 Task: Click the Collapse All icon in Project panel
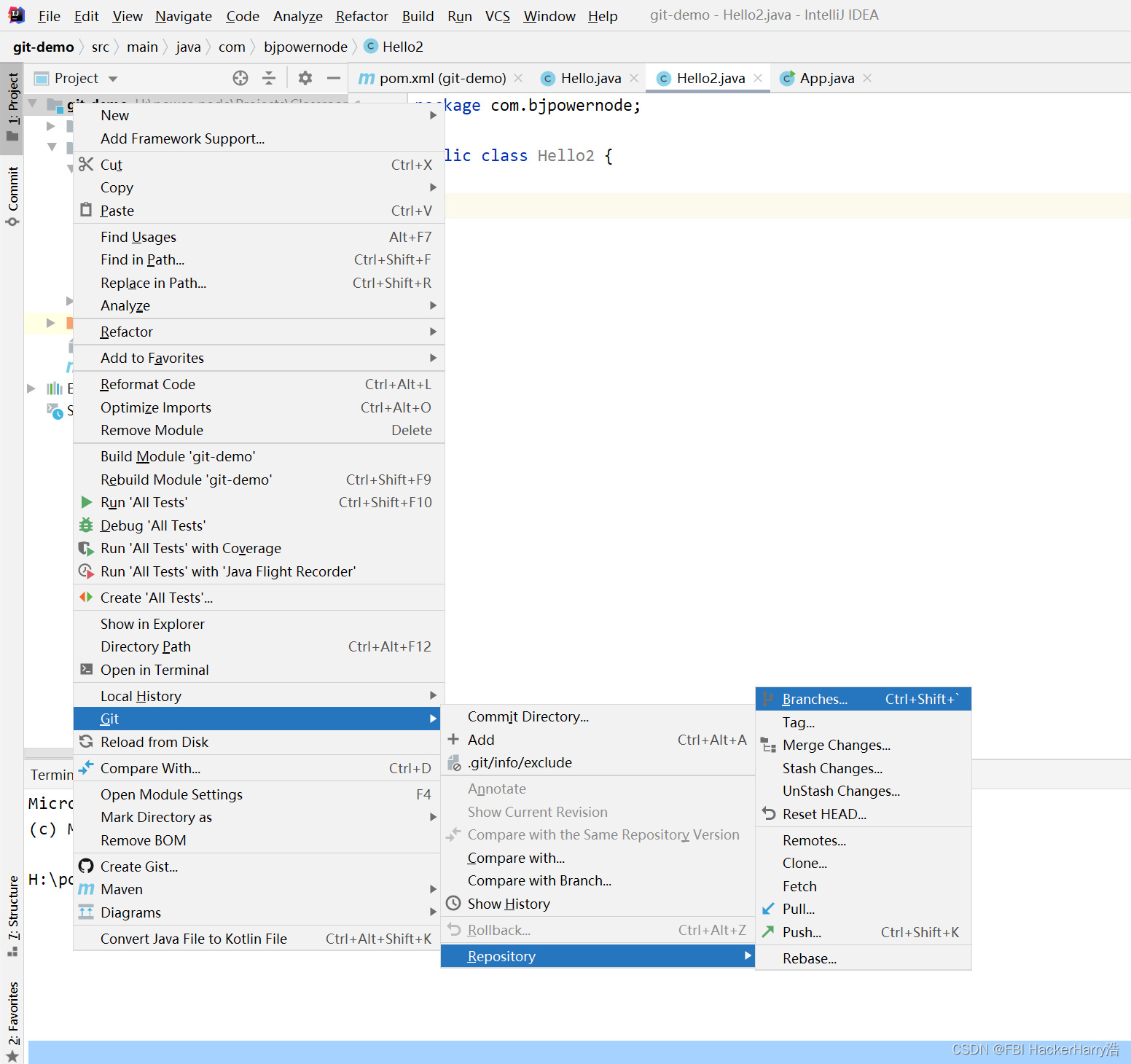pyautogui.click(x=269, y=78)
